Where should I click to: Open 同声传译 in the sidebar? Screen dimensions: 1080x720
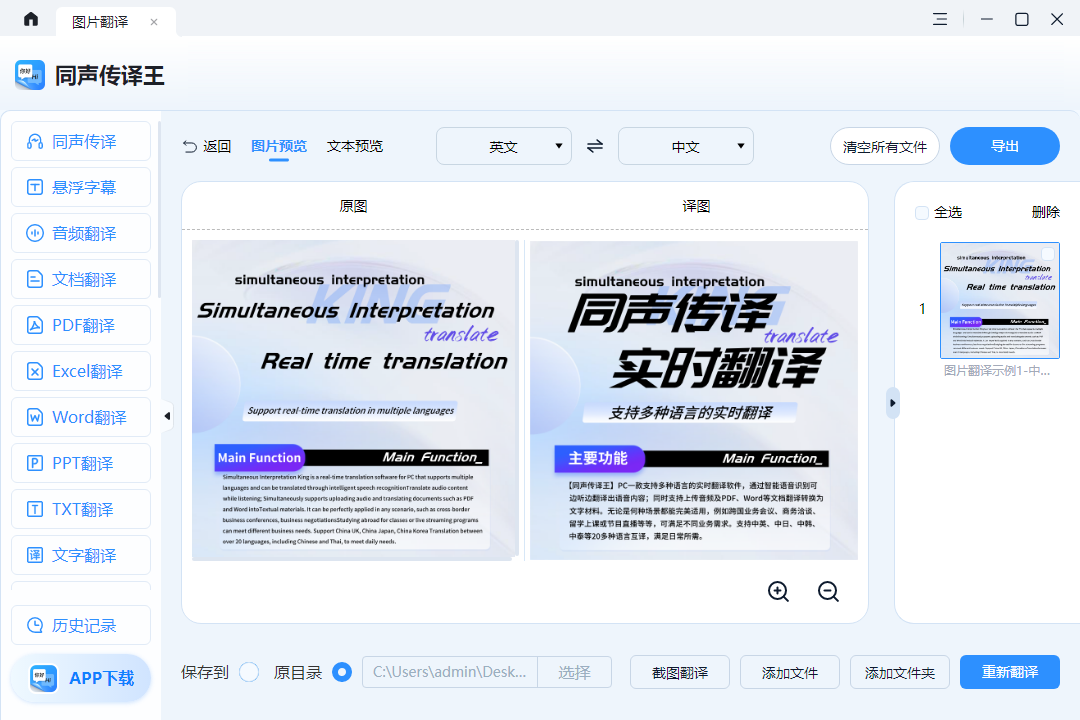pyautogui.click(x=81, y=141)
